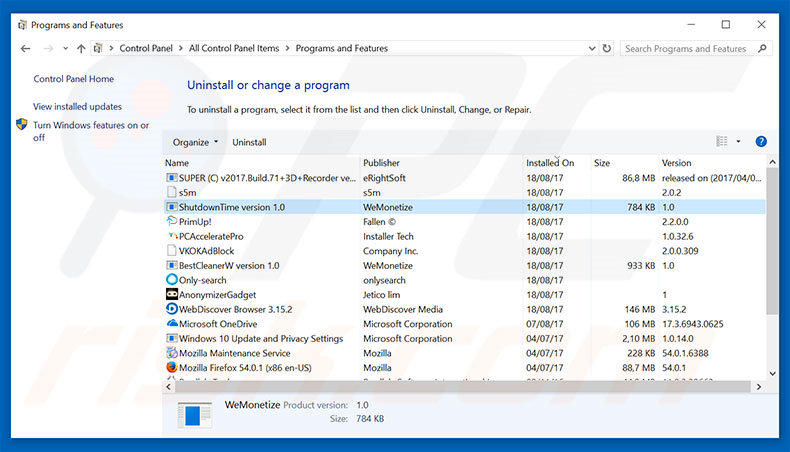
Task: Click the view options icon
Action: [722, 142]
